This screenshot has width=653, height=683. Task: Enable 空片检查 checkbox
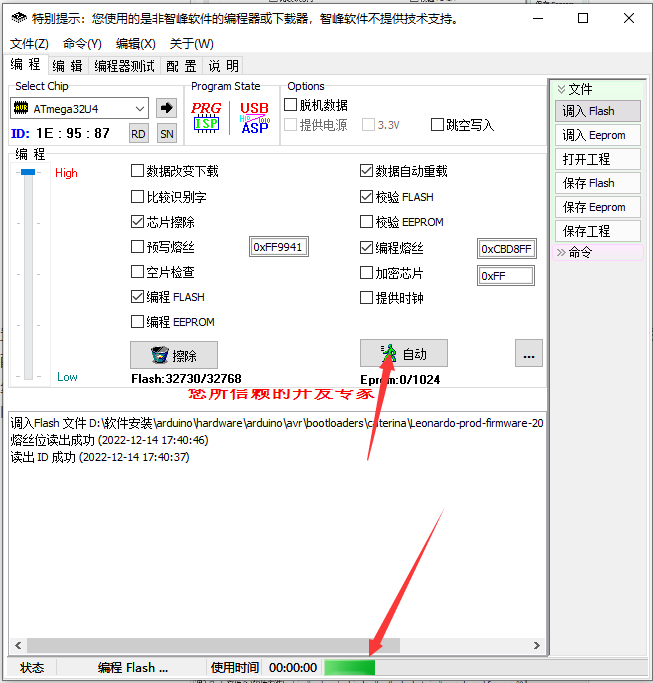(x=138, y=272)
